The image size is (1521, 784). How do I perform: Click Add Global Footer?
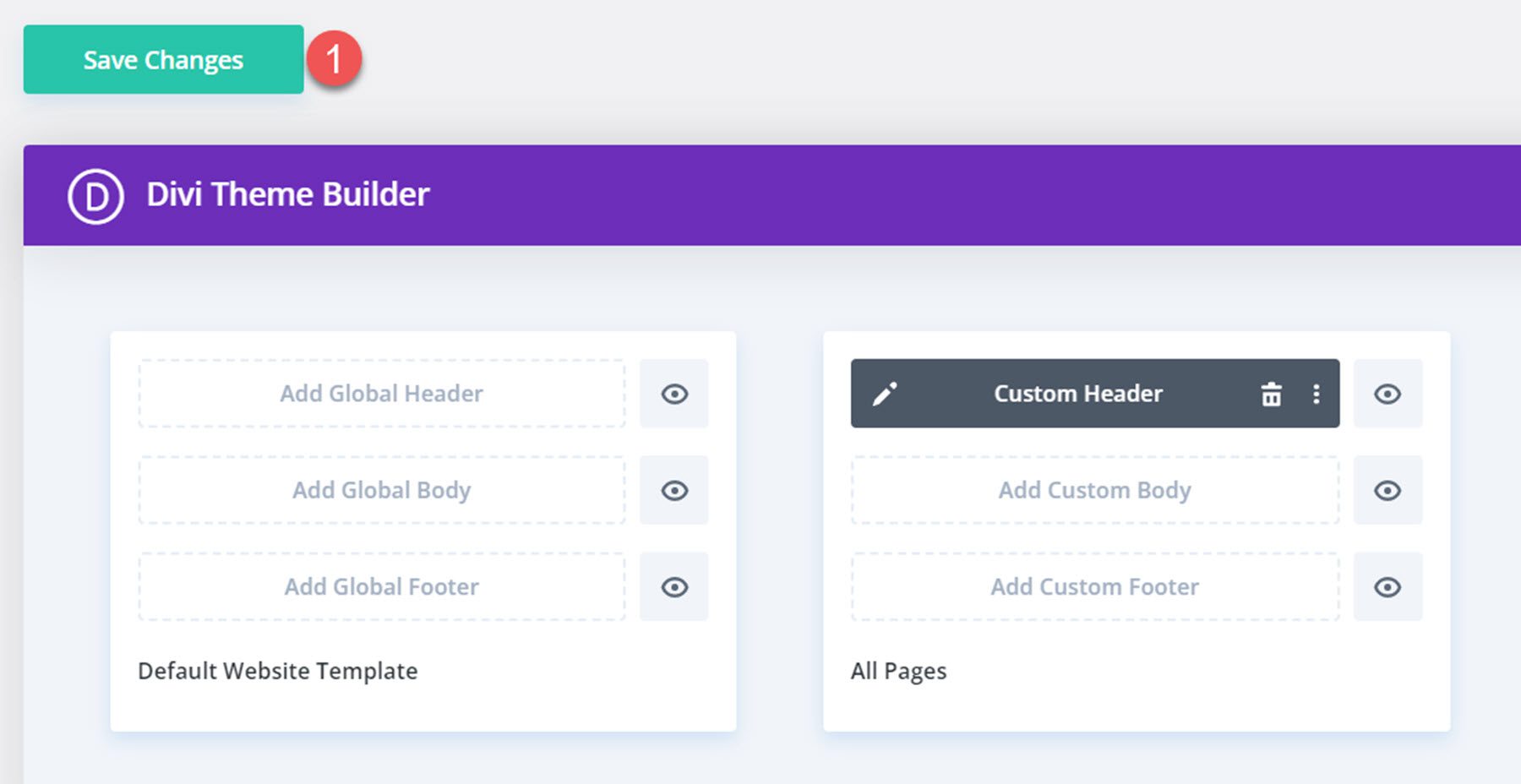381,586
